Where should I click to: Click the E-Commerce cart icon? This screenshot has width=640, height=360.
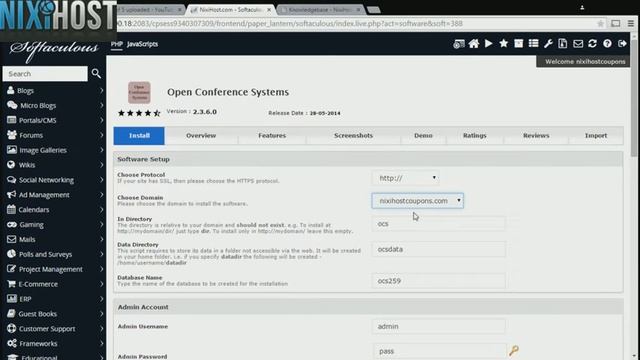11,284
